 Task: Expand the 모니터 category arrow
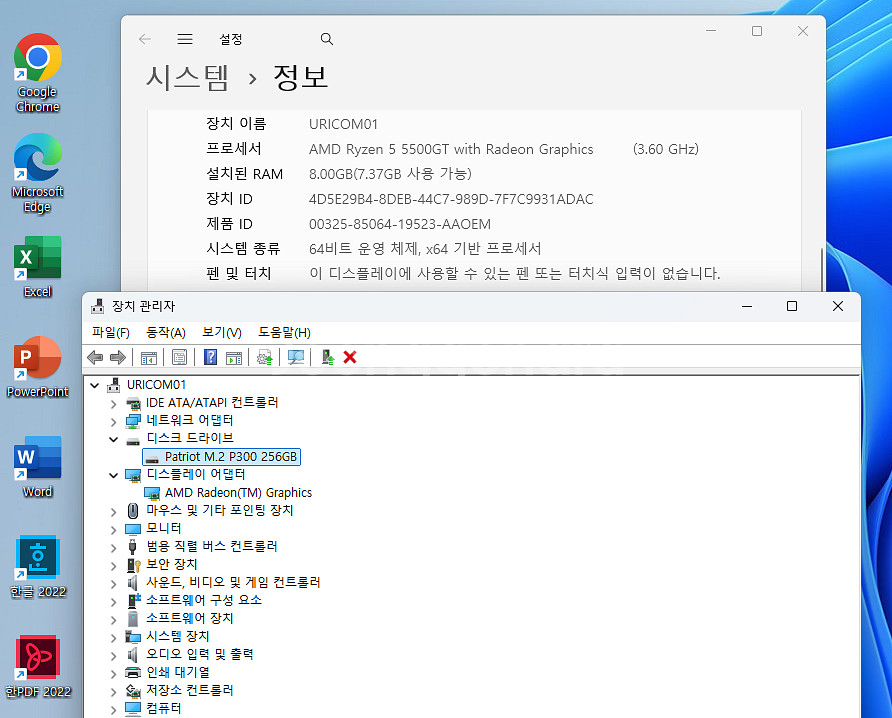pos(113,528)
